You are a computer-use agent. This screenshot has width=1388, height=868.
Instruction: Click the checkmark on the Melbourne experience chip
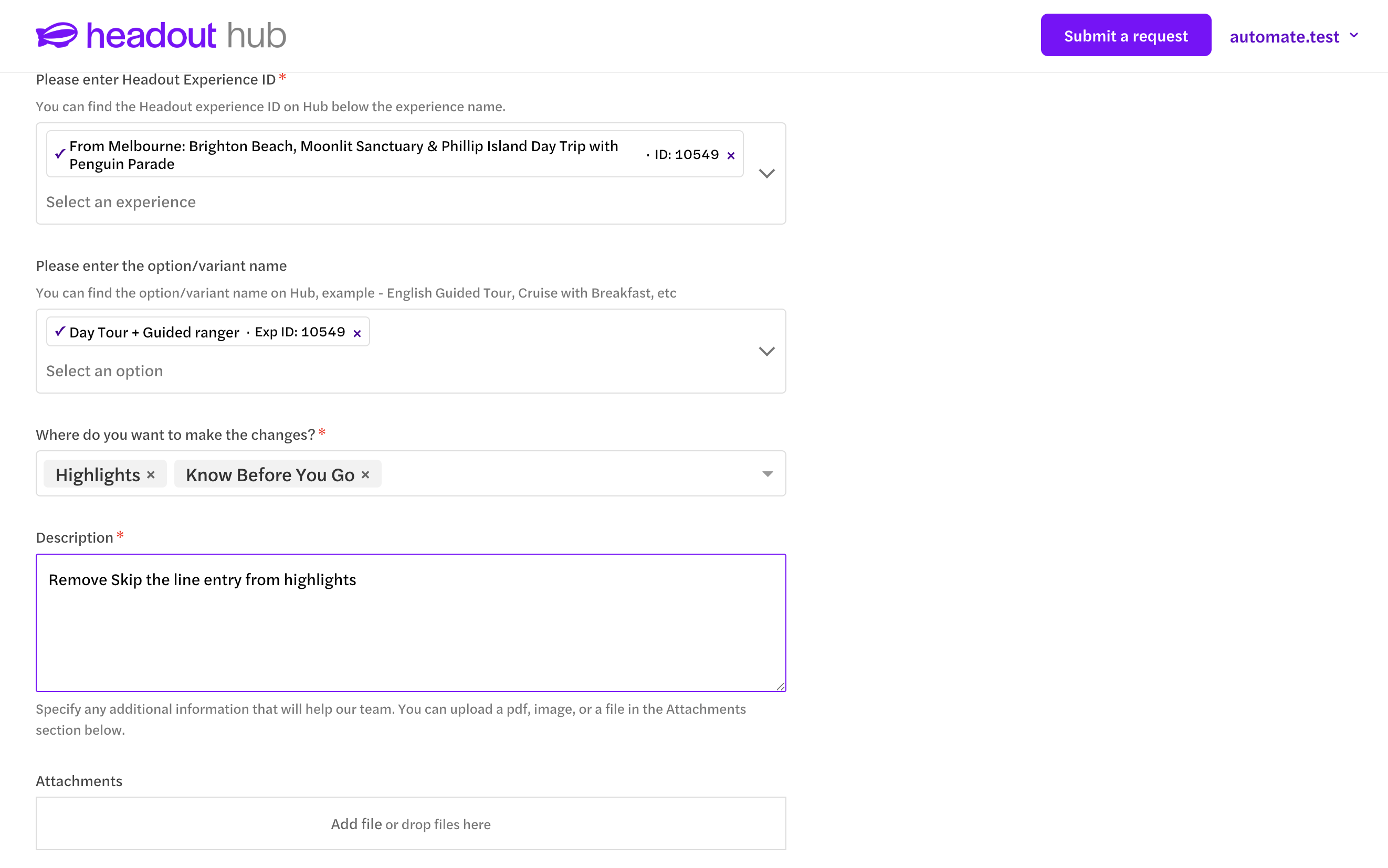tap(60, 154)
